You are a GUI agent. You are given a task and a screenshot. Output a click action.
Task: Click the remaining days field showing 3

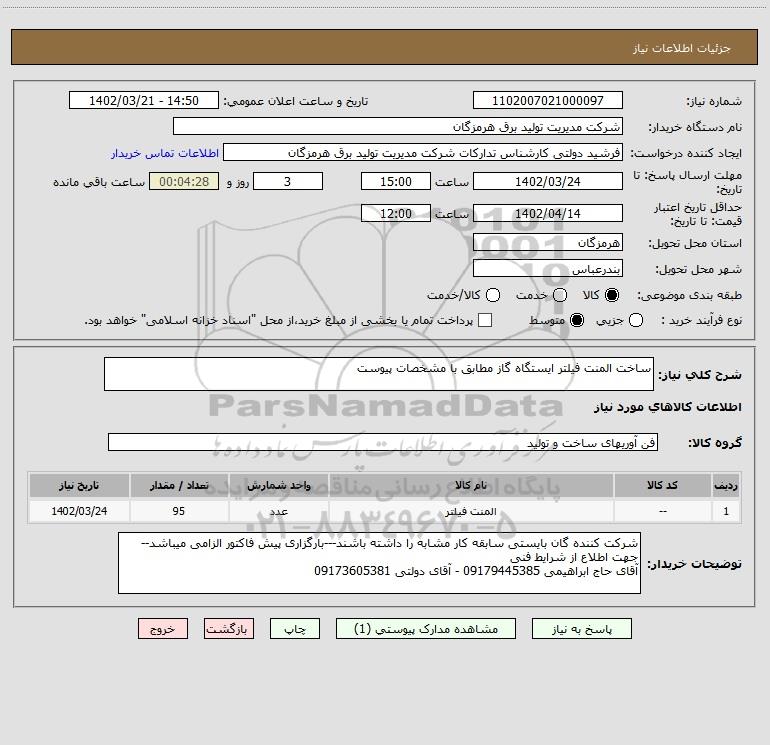(x=288, y=181)
